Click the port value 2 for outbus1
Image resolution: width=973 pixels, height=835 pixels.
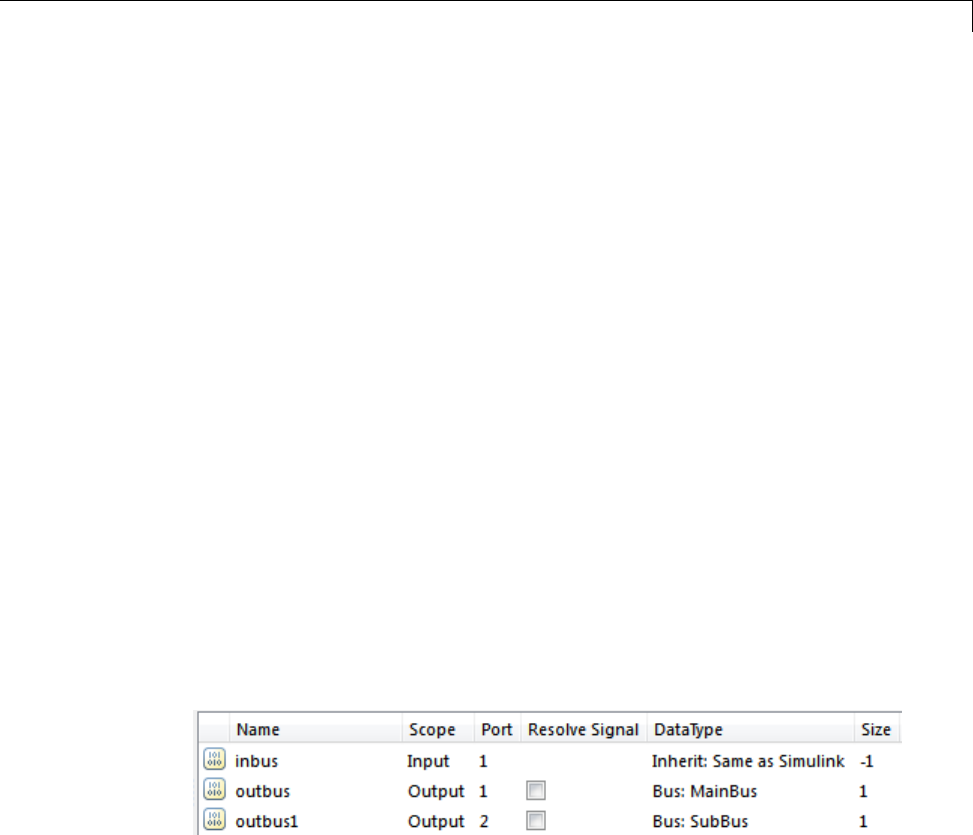pyautogui.click(x=484, y=821)
